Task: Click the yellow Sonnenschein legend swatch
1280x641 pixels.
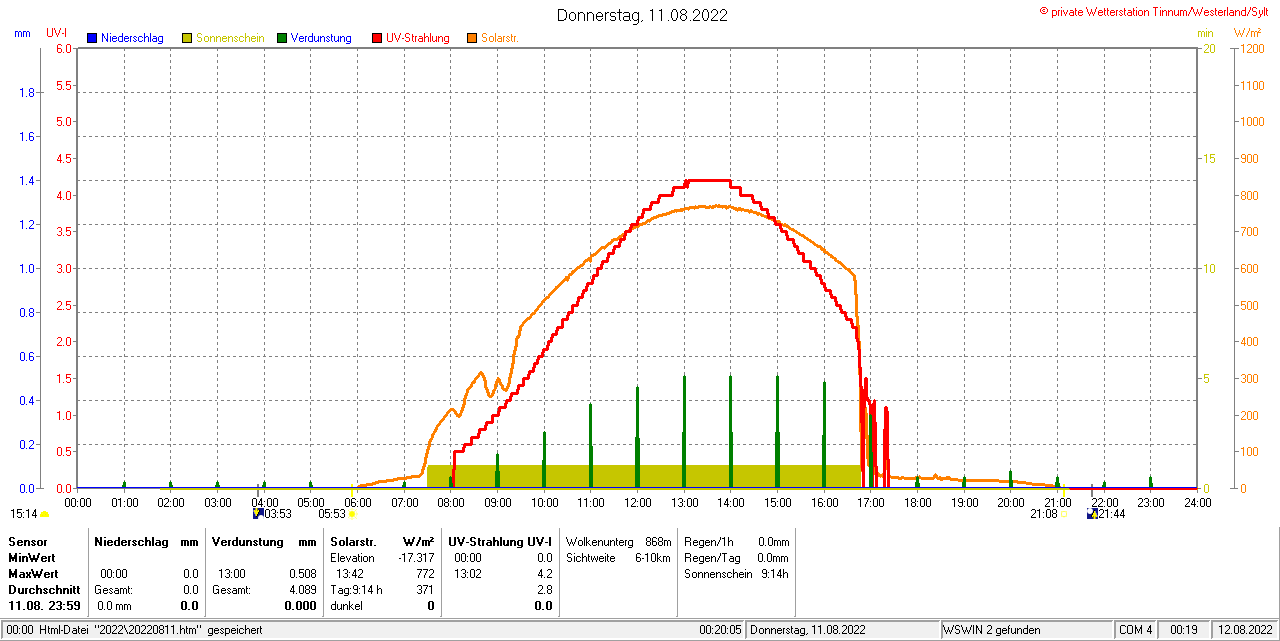Action: [x=187, y=38]
